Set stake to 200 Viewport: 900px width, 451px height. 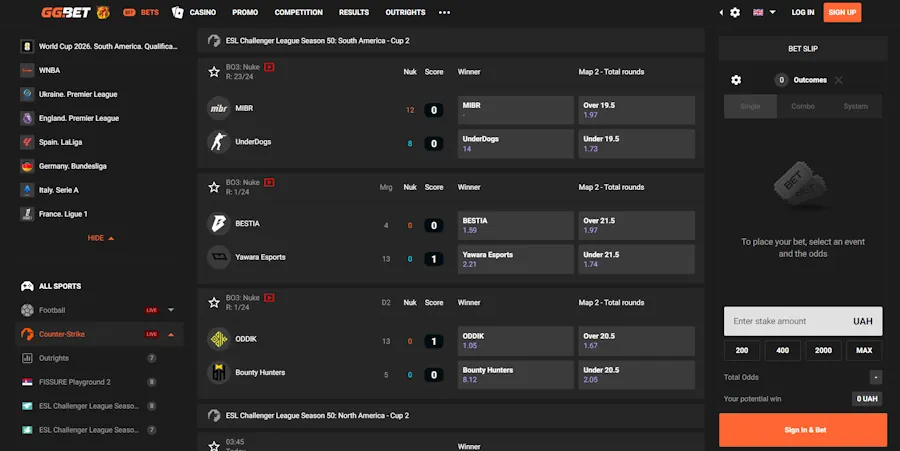click(742, 350)
